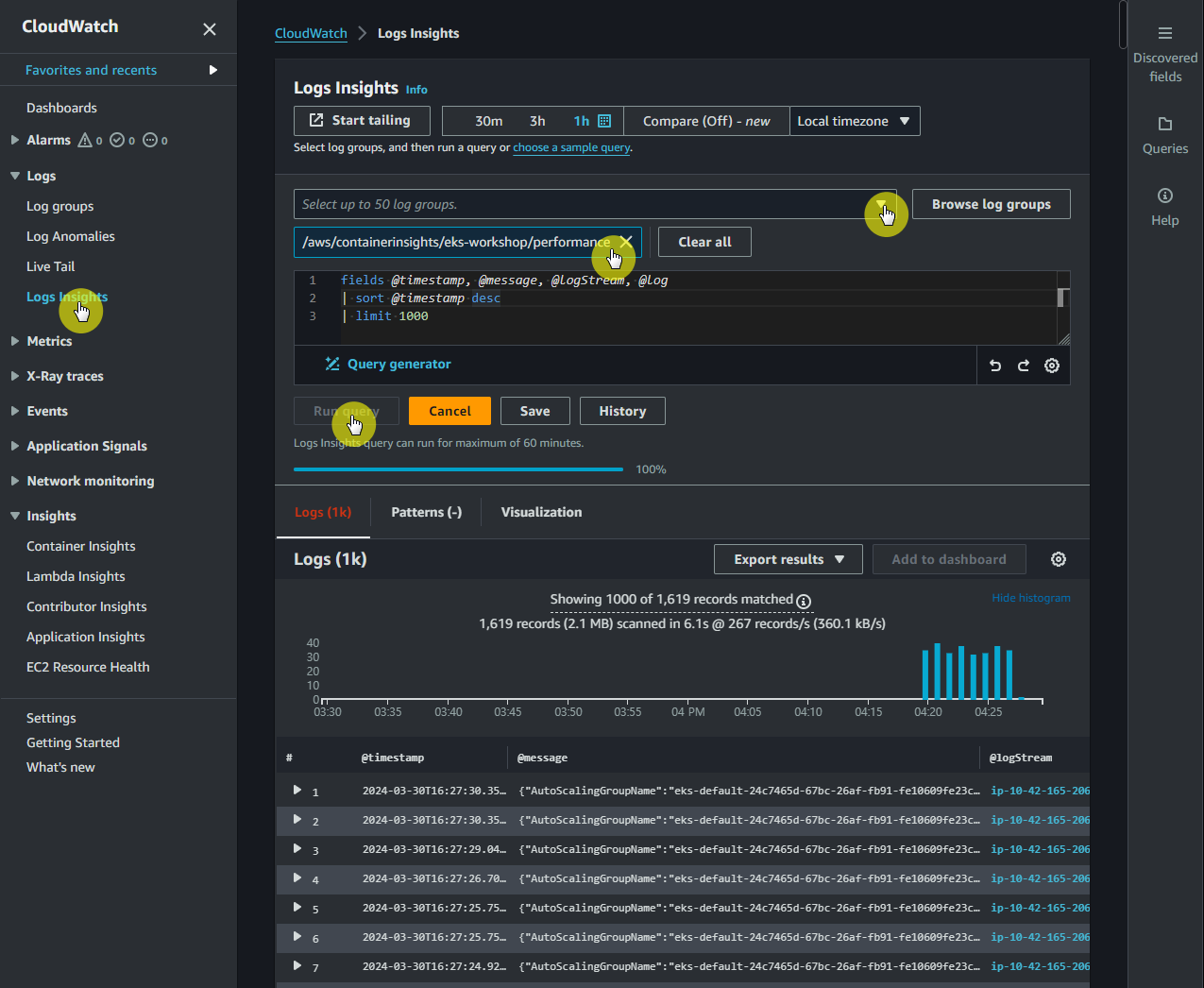Open Log Anomalies page
This screenshot has height=988, width=1204.
pos(71,236)
